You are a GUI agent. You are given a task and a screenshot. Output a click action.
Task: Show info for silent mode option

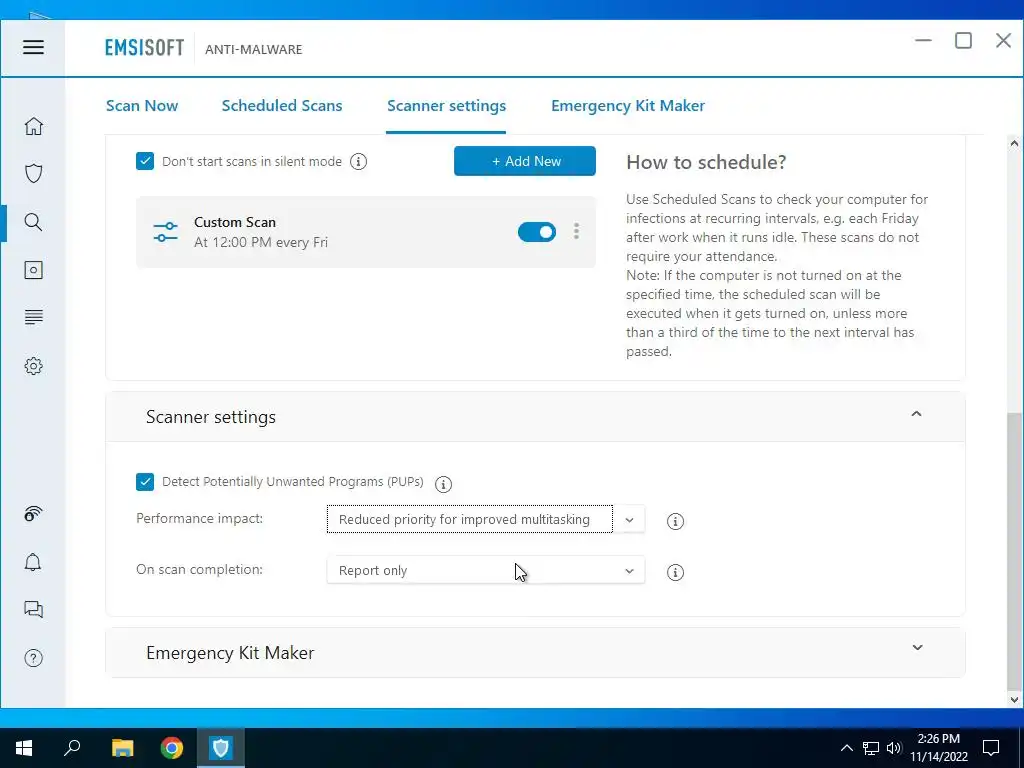point(359,161)
